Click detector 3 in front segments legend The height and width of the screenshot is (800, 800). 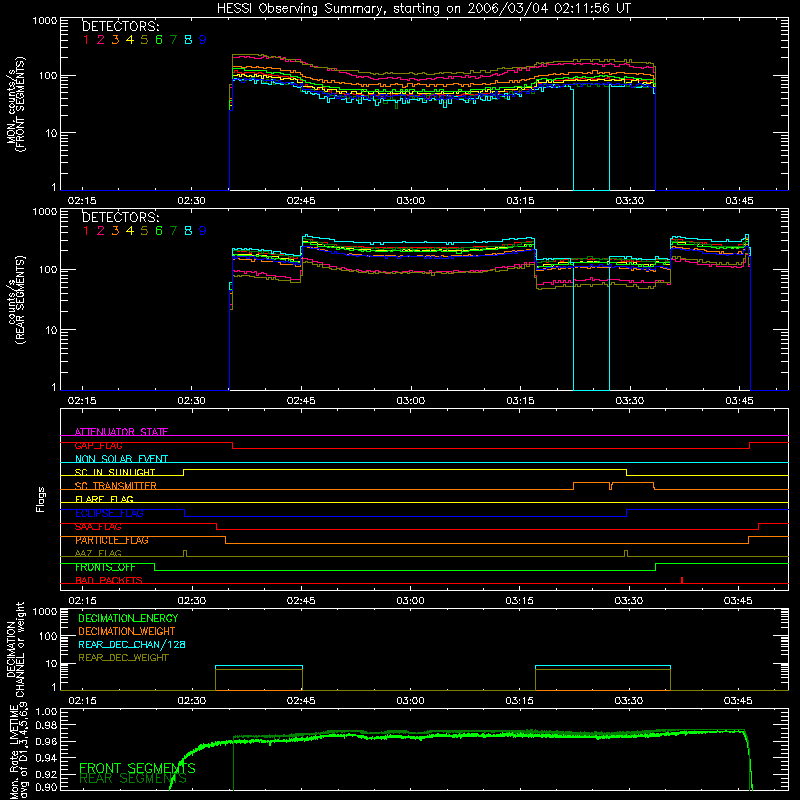[x=115, y=40]
